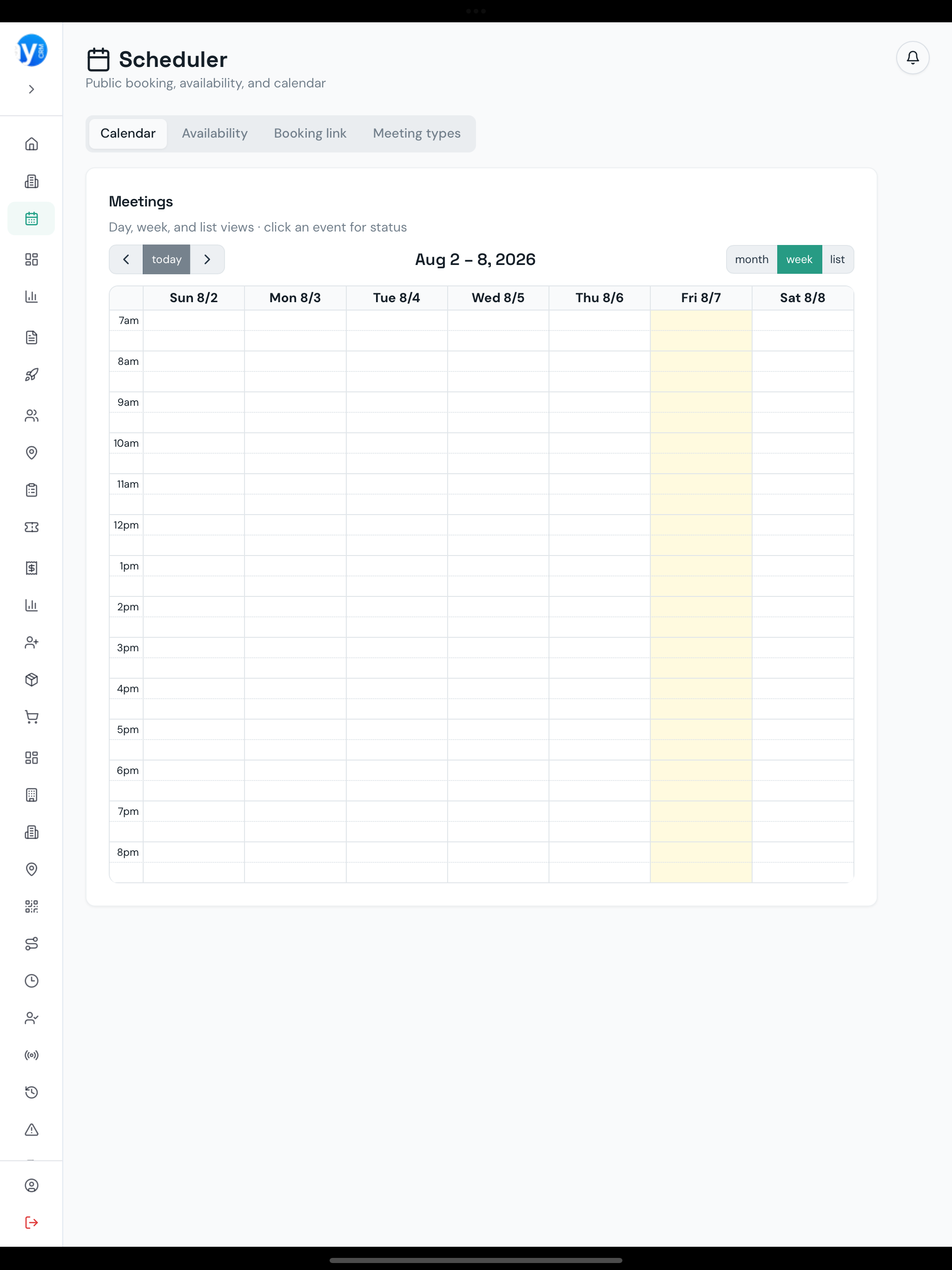Image resolution: width=952 pixels, height=1270 pixels.
Task: Open the profile account circle icon
Action: tap(32, 1185)
